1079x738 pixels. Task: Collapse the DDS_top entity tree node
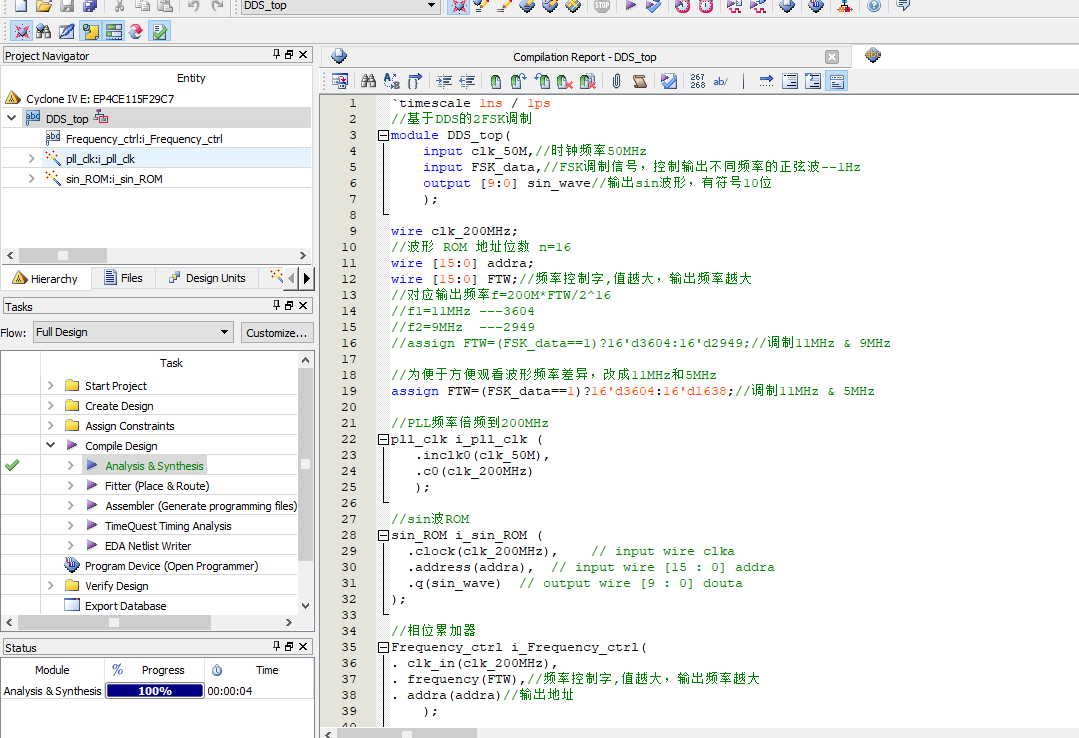pos(12,118)
